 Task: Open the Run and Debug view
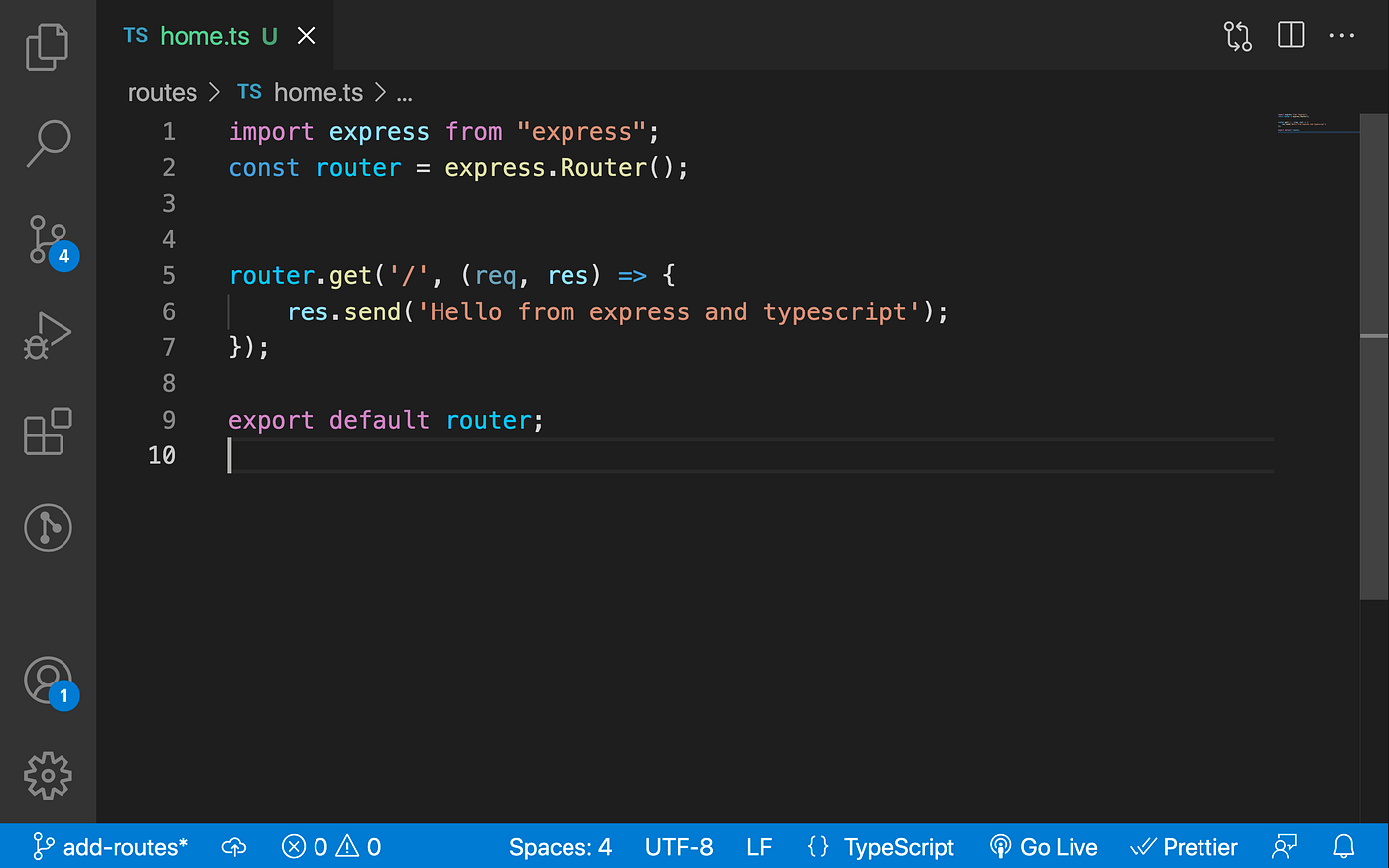pos(47,335)
